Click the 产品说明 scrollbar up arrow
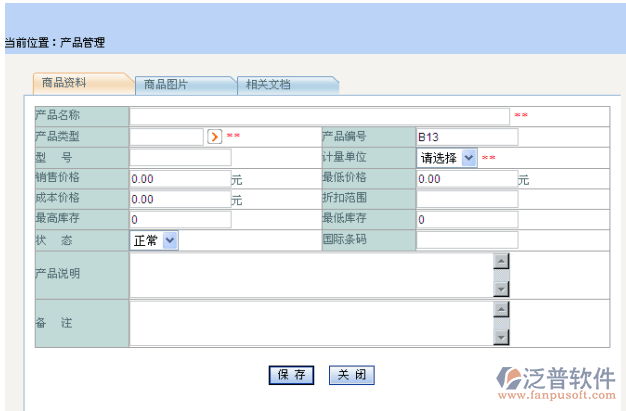 pyautogui.click(x=502, y=261)
